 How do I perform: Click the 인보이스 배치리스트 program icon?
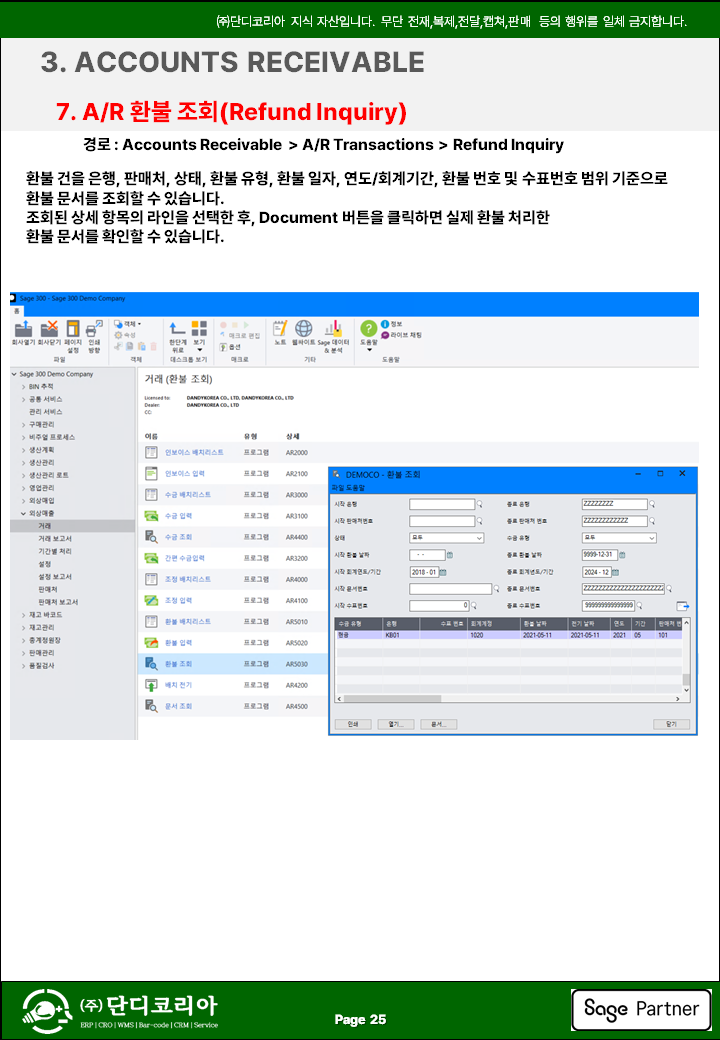click(x=151, y=452)
